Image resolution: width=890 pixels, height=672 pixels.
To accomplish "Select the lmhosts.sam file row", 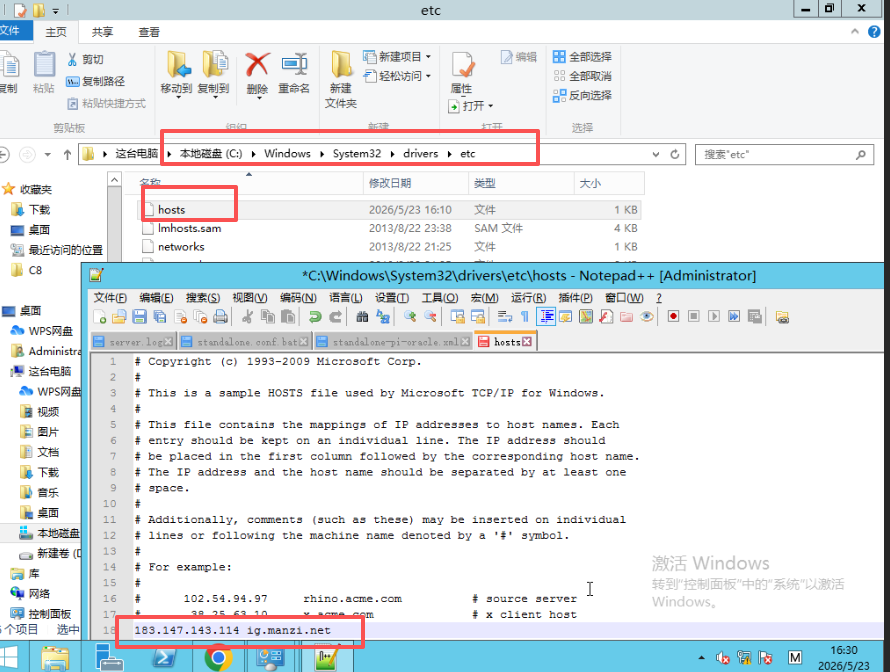I will click(389, 228).
